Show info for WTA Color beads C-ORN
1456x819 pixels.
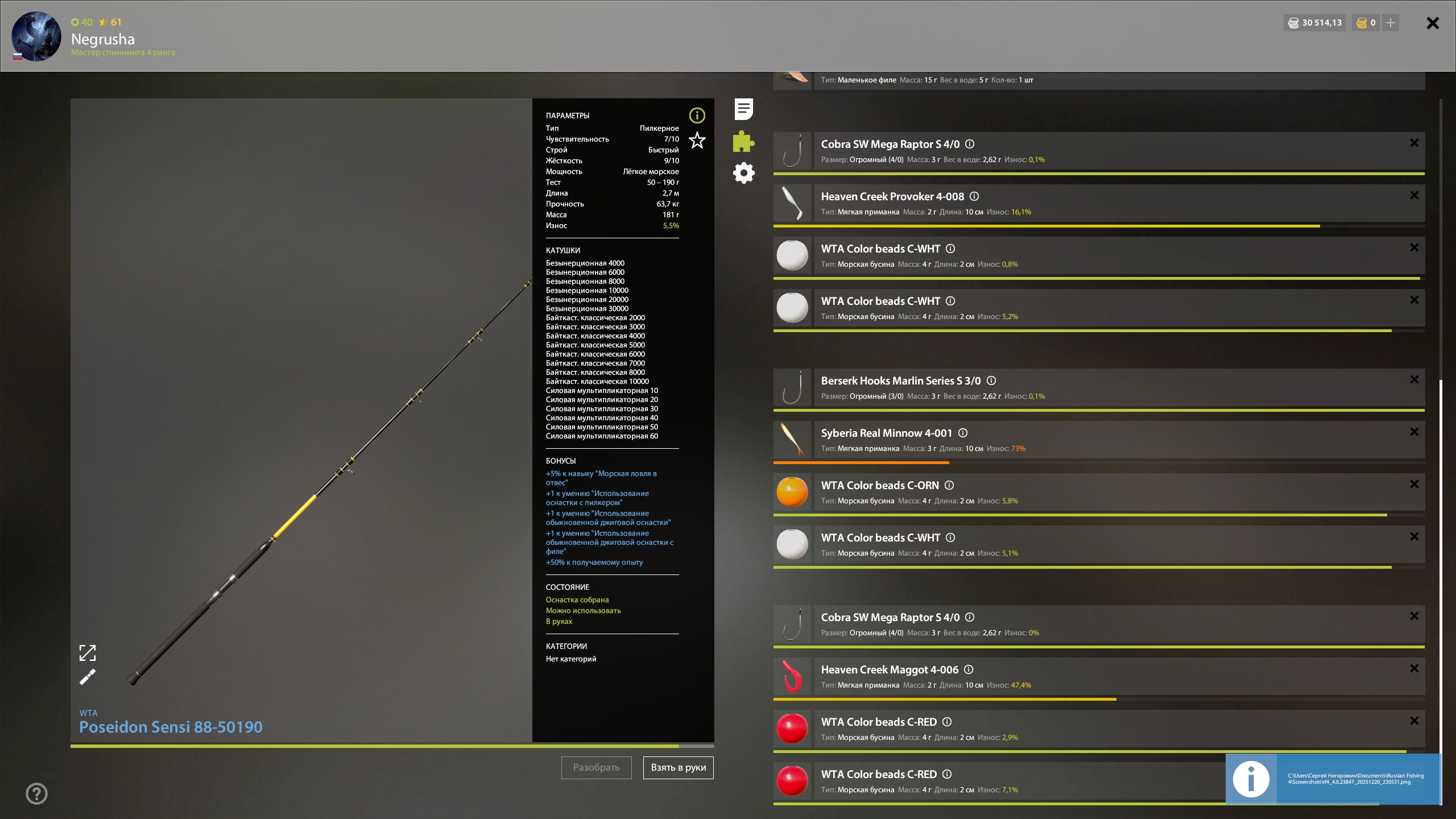click(x=949, y=485)
